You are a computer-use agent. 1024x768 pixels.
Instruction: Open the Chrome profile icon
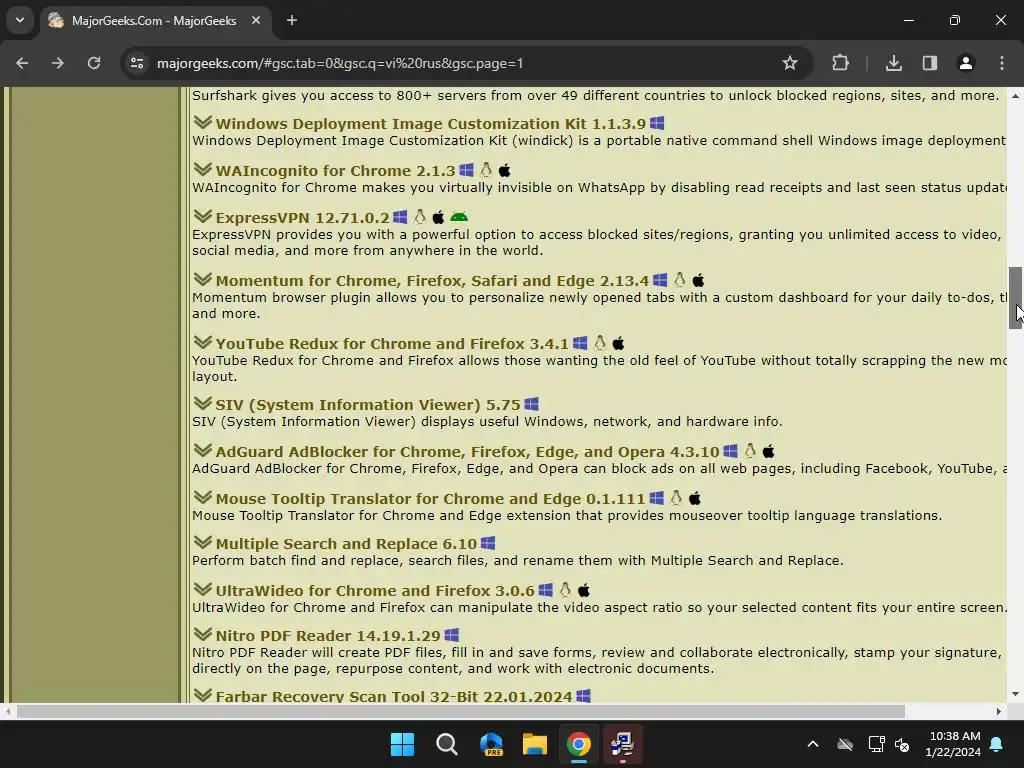(x=965, y=63)
